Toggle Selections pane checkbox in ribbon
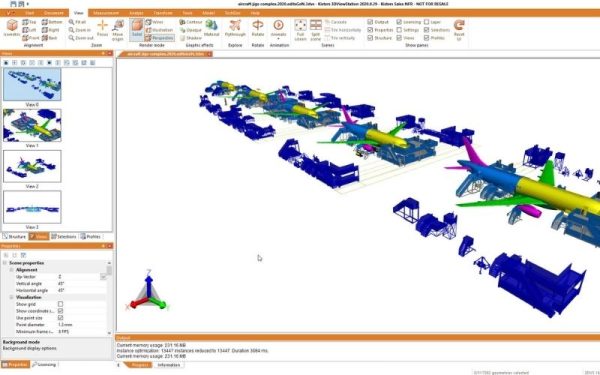The width and height of the screenshot is (600, 375). click(x=427, y=30)
